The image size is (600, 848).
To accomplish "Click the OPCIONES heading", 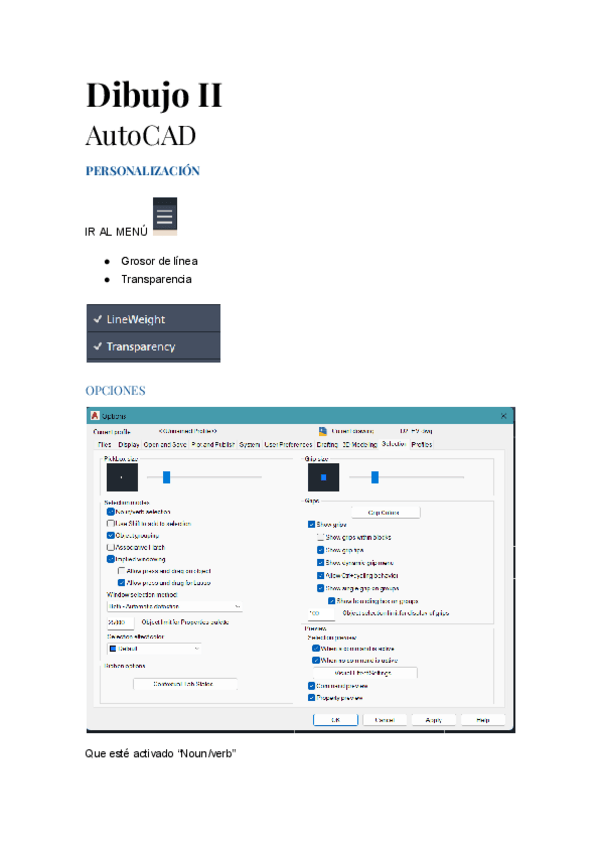I will [x=115, y=391].
